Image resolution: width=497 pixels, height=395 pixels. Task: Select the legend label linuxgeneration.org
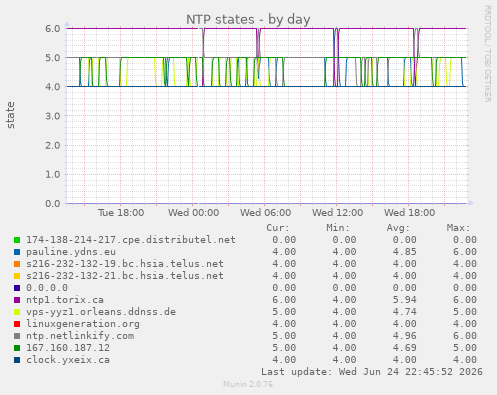(83, 324)
